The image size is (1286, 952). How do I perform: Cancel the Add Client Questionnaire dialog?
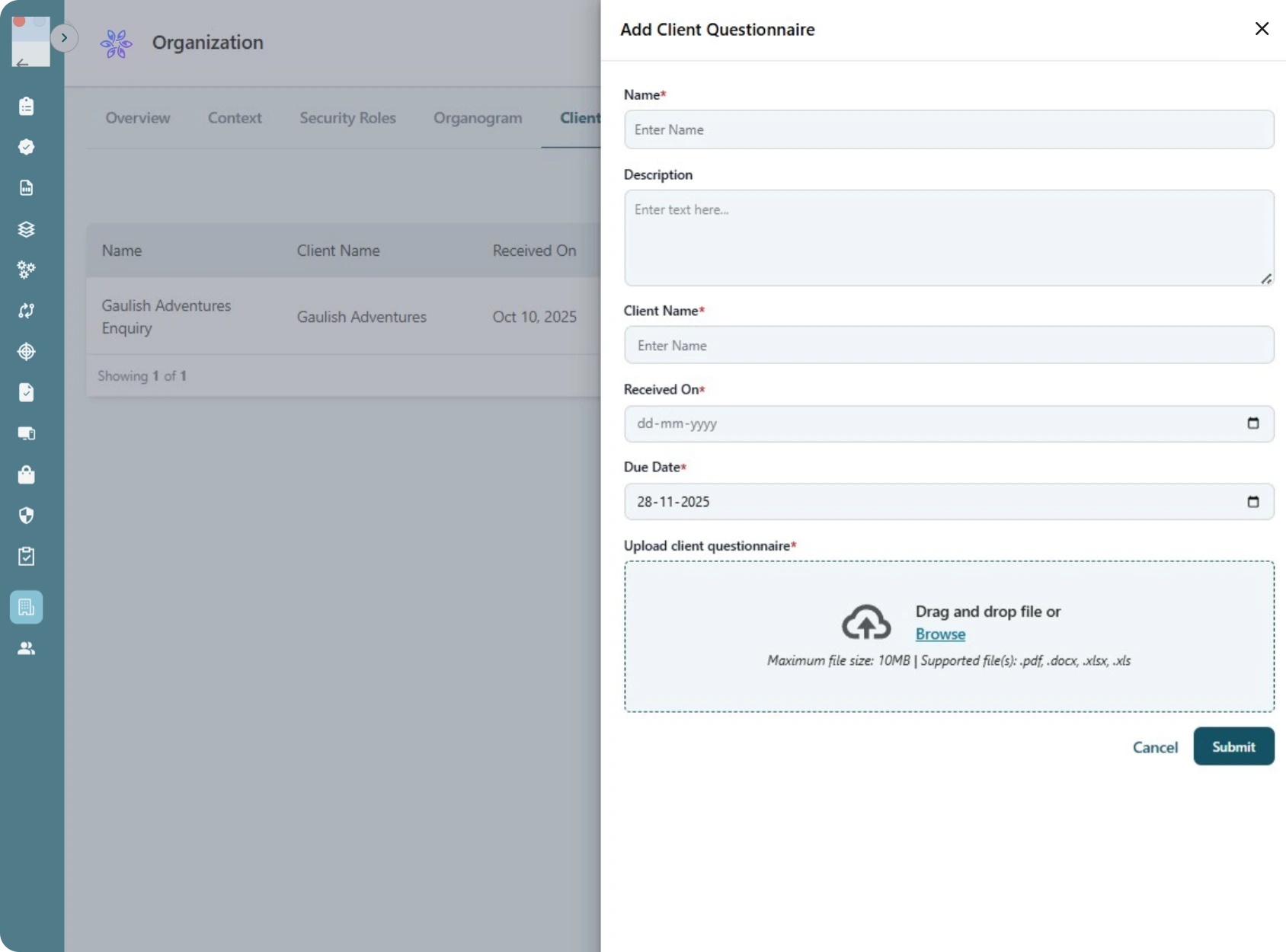pyautogui.click(x=1154, y=747)
